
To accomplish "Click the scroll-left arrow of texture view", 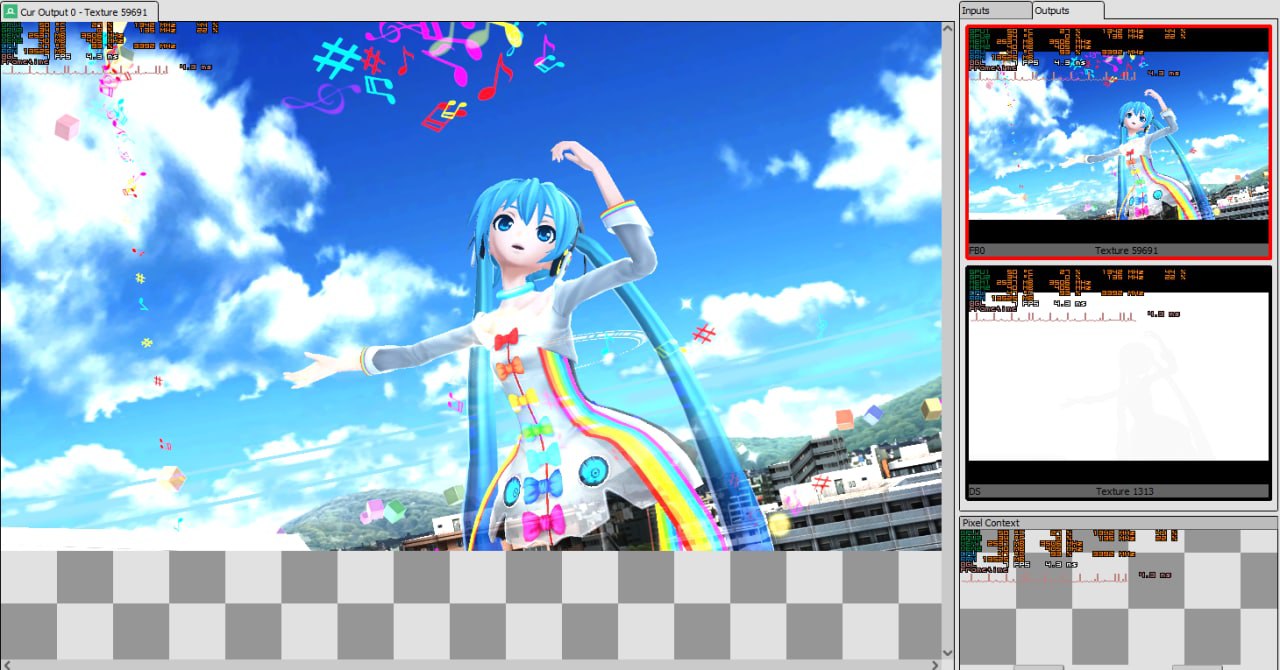I will pos(6,665).
